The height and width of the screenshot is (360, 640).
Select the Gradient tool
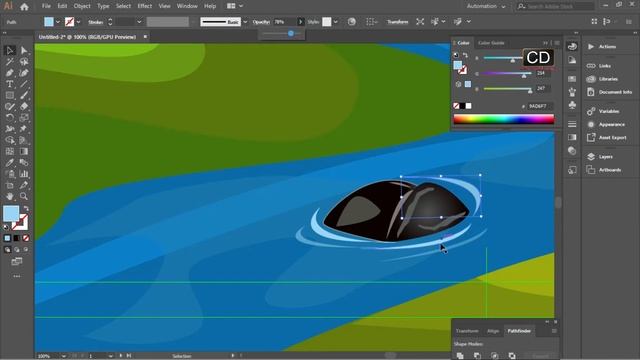point(24,151)
